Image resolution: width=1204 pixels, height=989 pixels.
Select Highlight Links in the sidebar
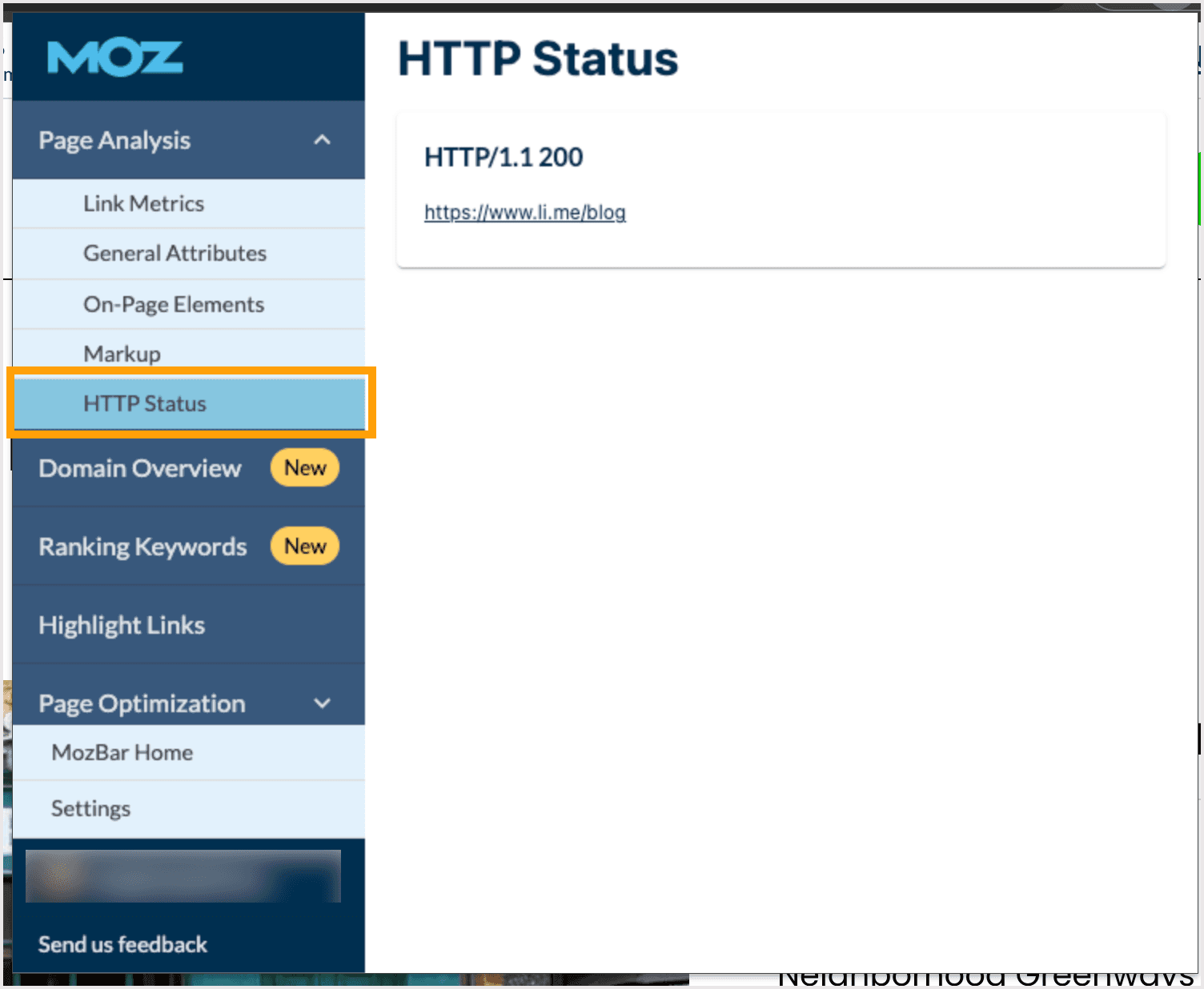[121, 625]
